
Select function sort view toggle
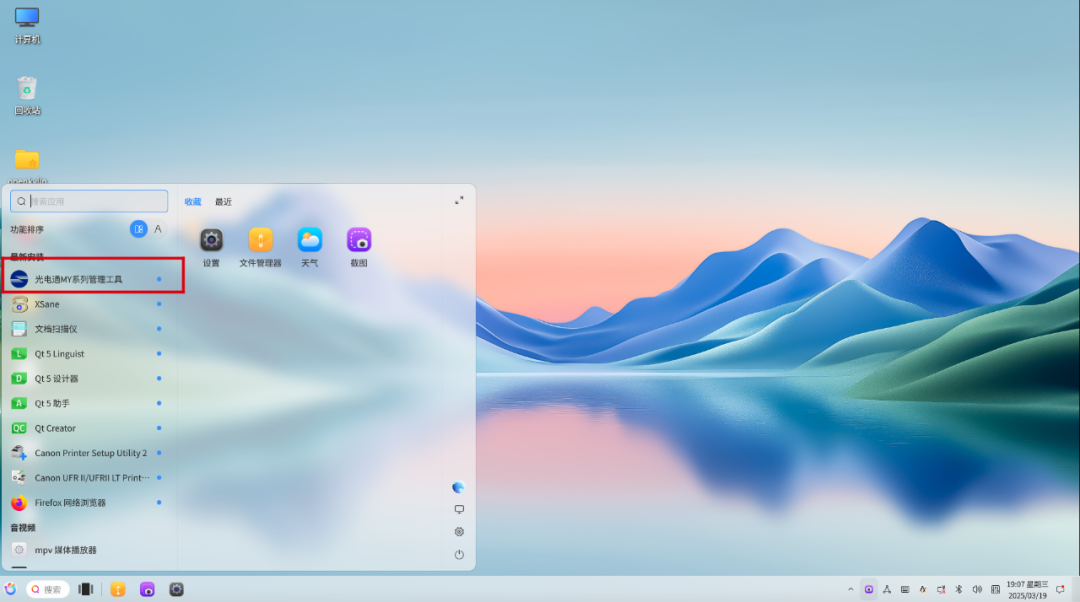pos(138,229)
